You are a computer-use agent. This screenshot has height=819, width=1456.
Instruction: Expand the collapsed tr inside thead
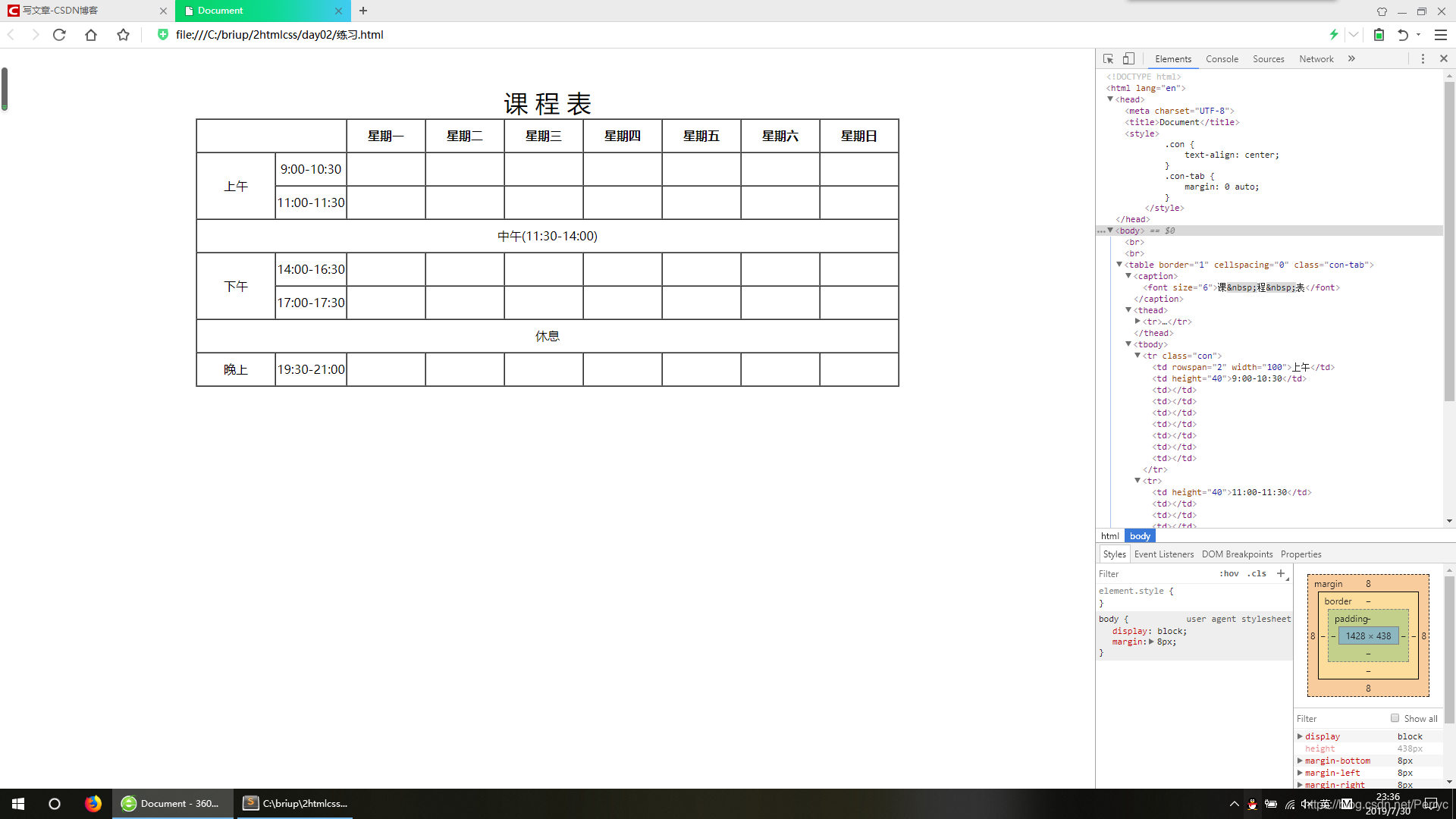(x=1137, y=322)
